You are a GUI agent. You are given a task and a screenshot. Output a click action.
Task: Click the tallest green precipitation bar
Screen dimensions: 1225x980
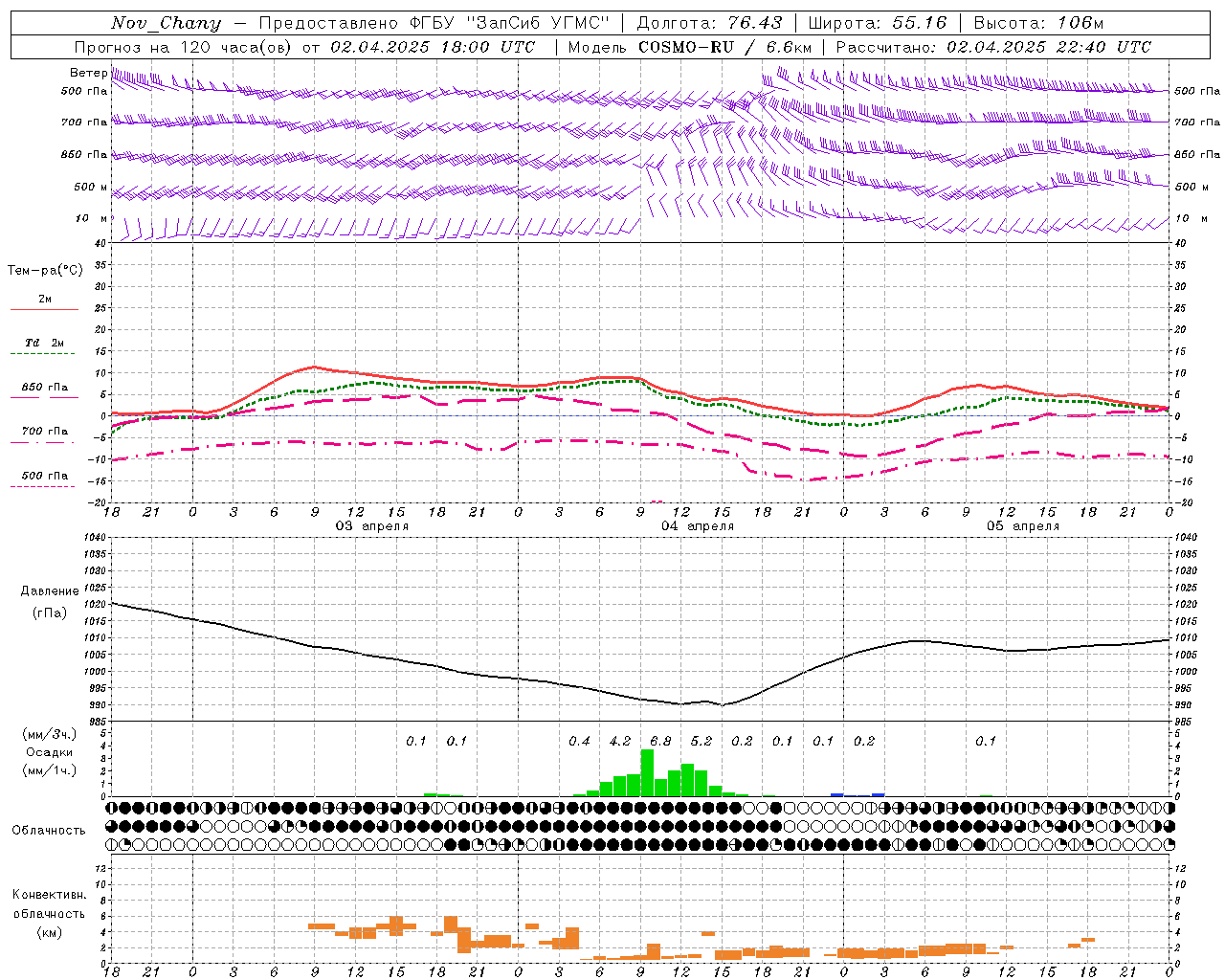point(647,773)
